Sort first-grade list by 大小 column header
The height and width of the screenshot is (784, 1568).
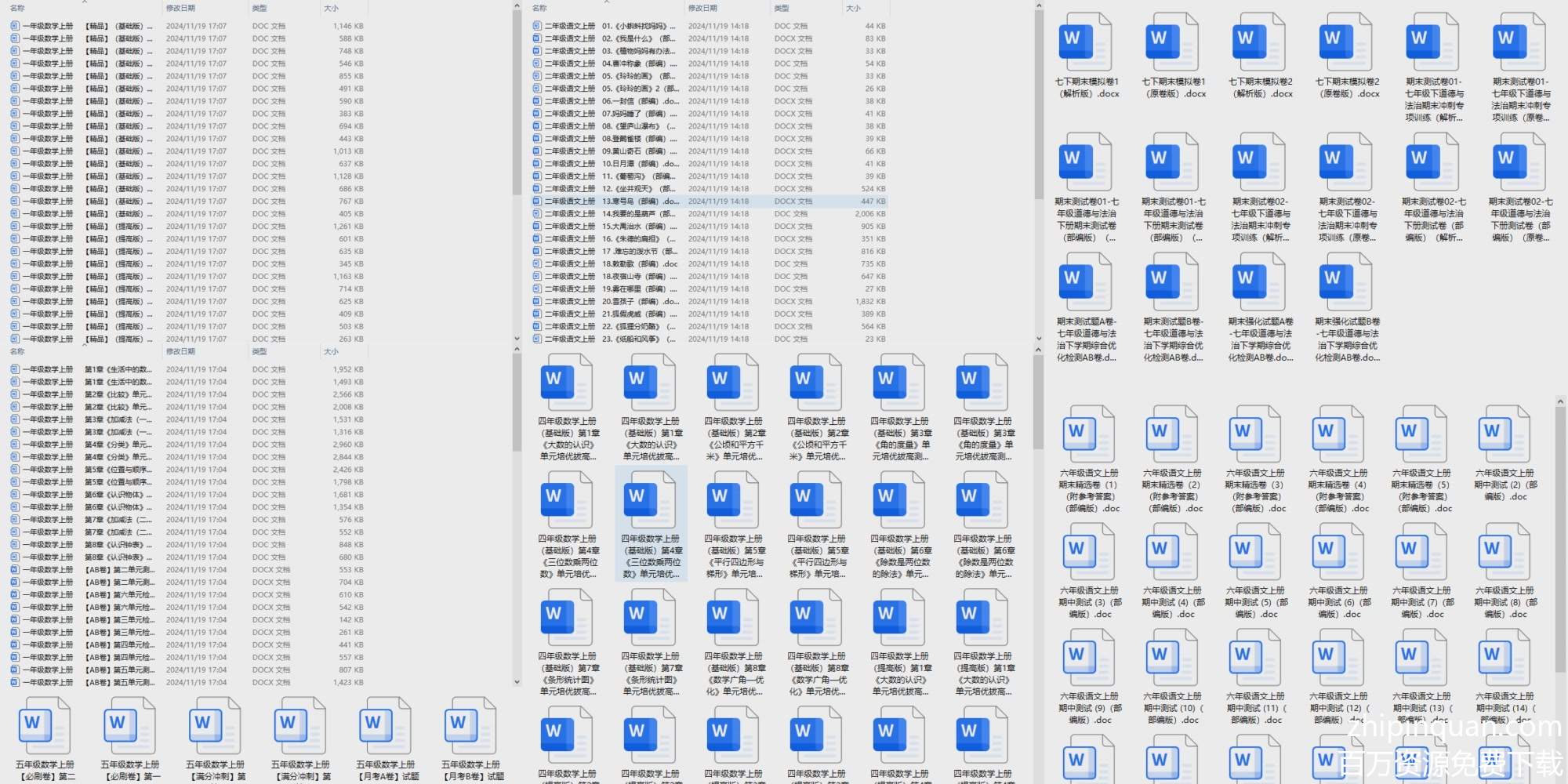[331, 8]
